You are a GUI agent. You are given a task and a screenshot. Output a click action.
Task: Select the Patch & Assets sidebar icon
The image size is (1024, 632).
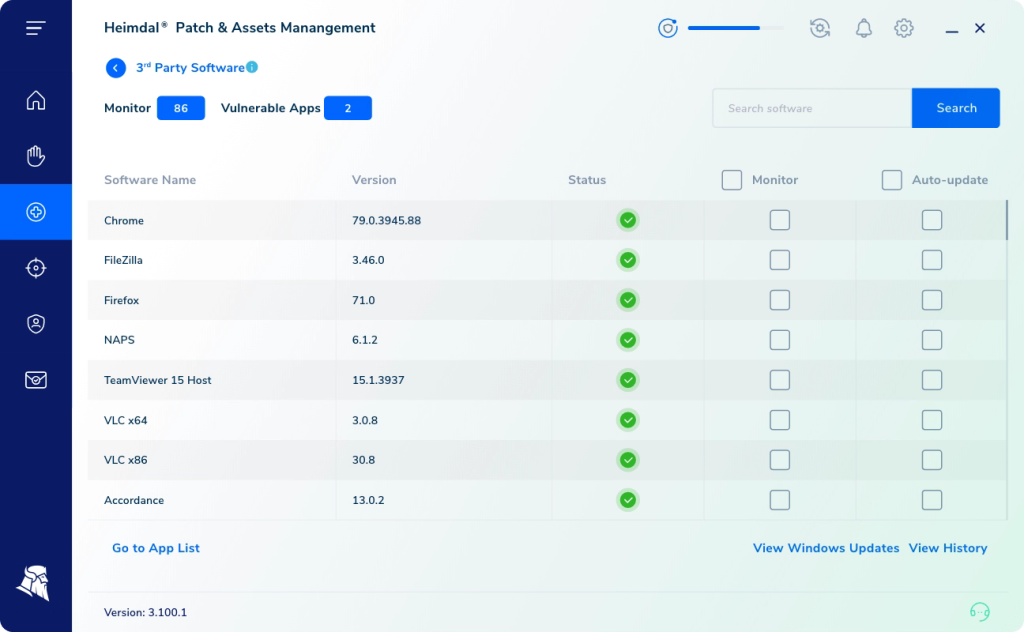pyautogui.click(x=36, y=212)
